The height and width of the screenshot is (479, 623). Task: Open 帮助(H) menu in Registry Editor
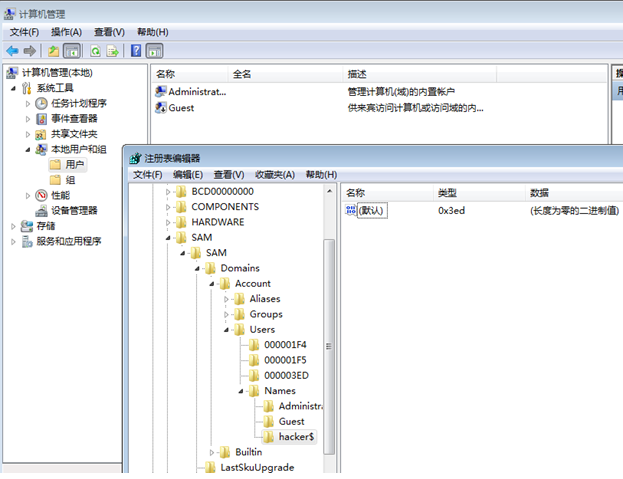point(321,174)
